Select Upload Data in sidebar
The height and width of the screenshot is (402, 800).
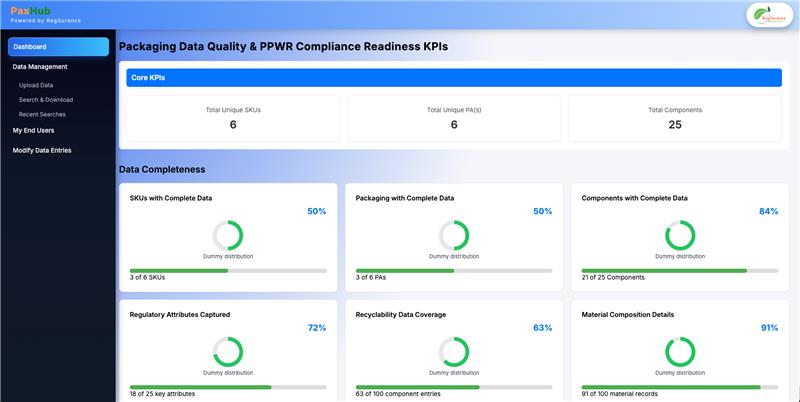tap(36, 85)
